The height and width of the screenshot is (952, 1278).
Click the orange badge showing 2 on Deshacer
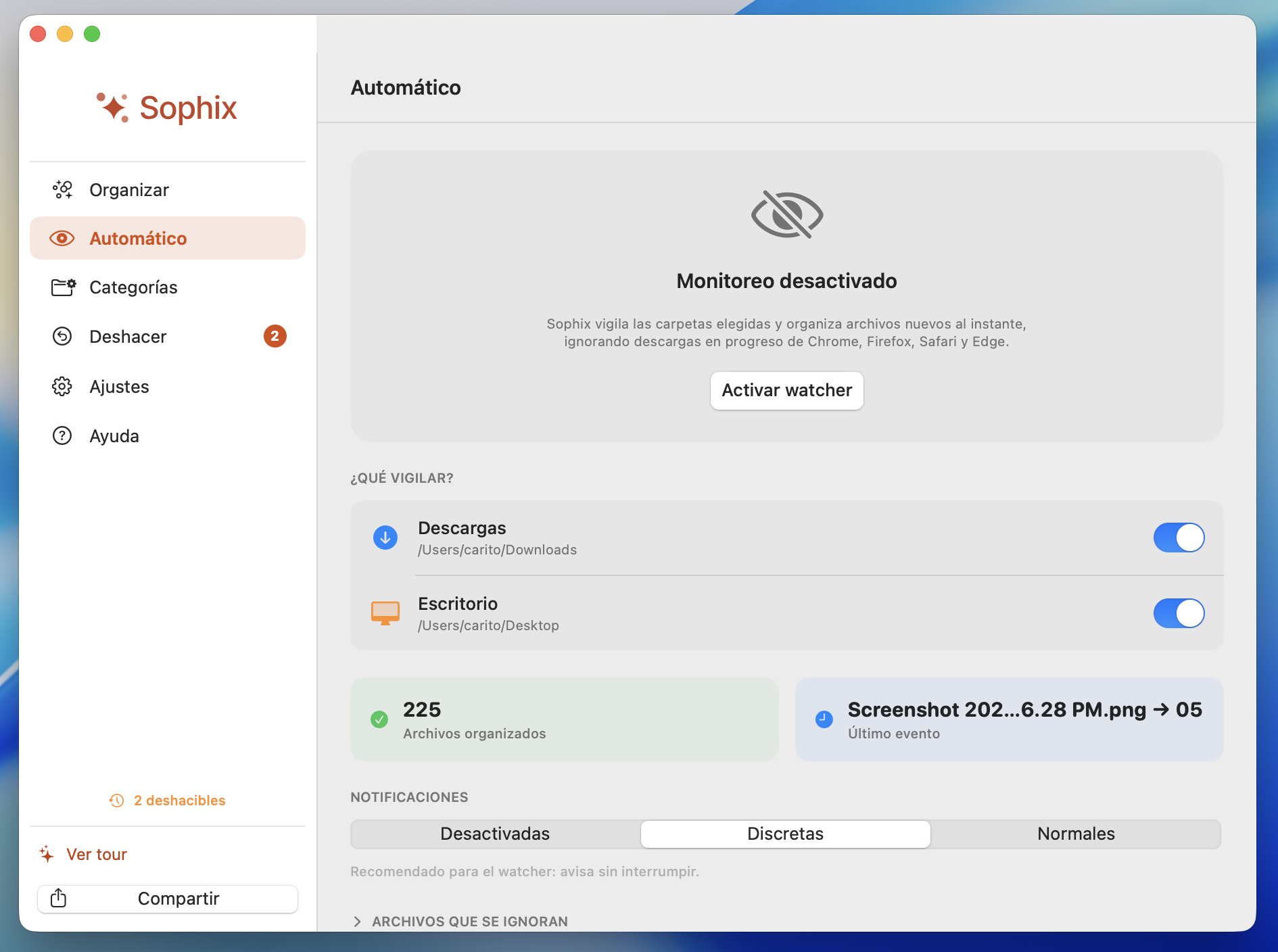coord(275,336)
